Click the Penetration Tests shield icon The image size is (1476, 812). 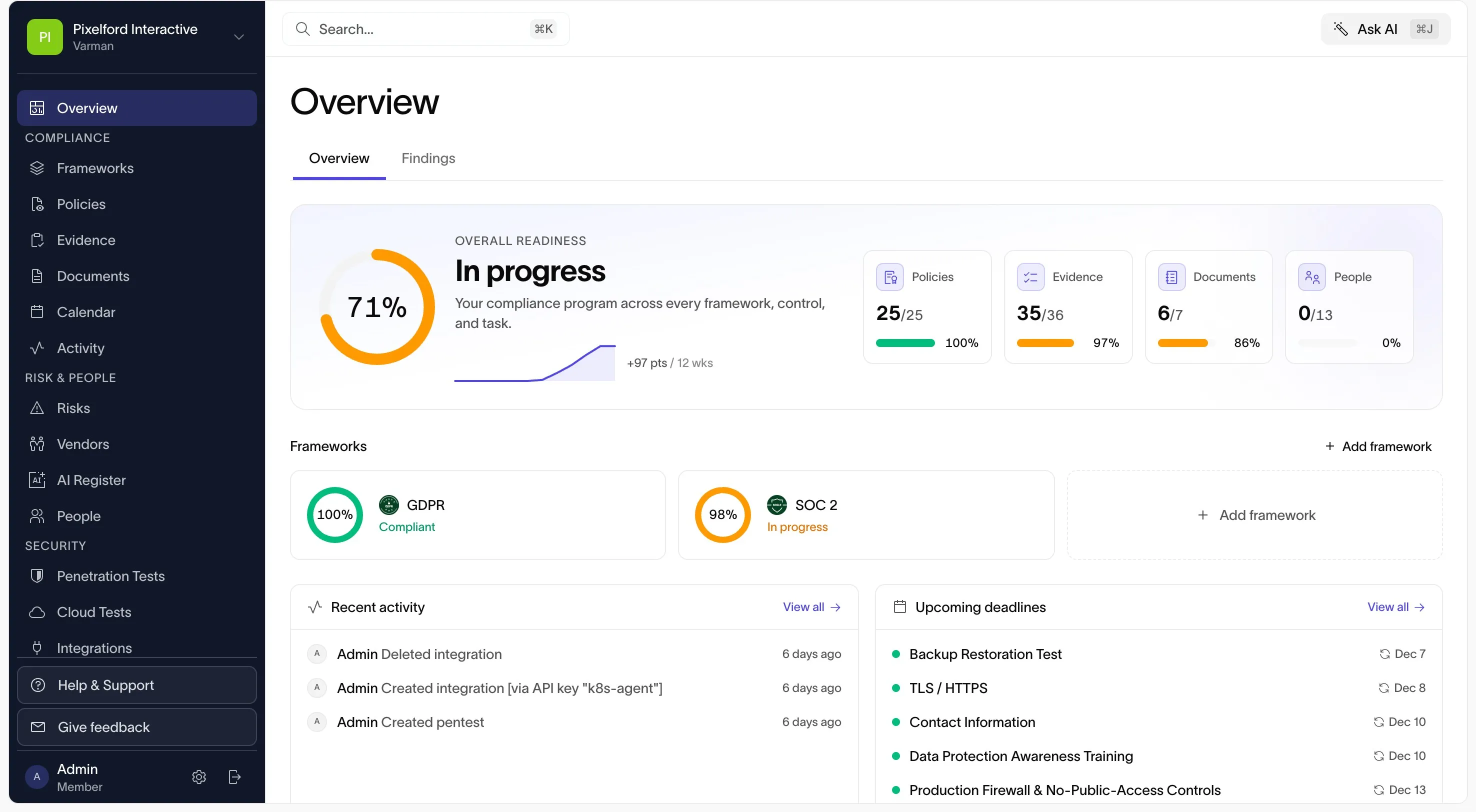(36, 576)
